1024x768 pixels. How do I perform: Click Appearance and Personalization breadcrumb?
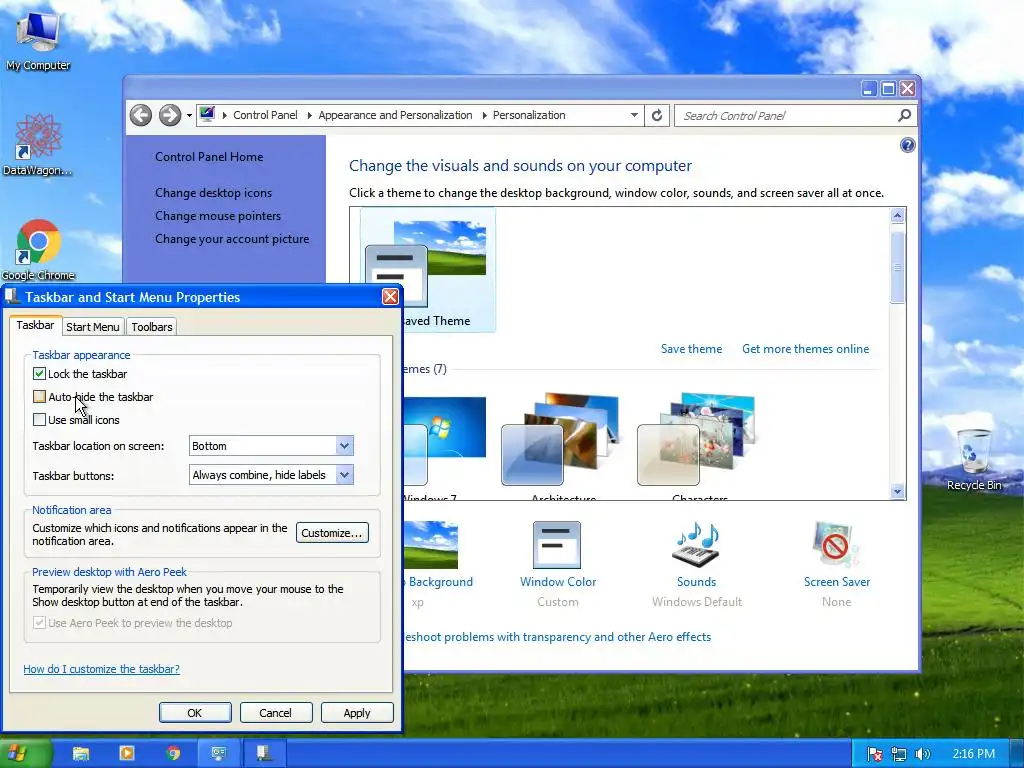coord(395,115)
